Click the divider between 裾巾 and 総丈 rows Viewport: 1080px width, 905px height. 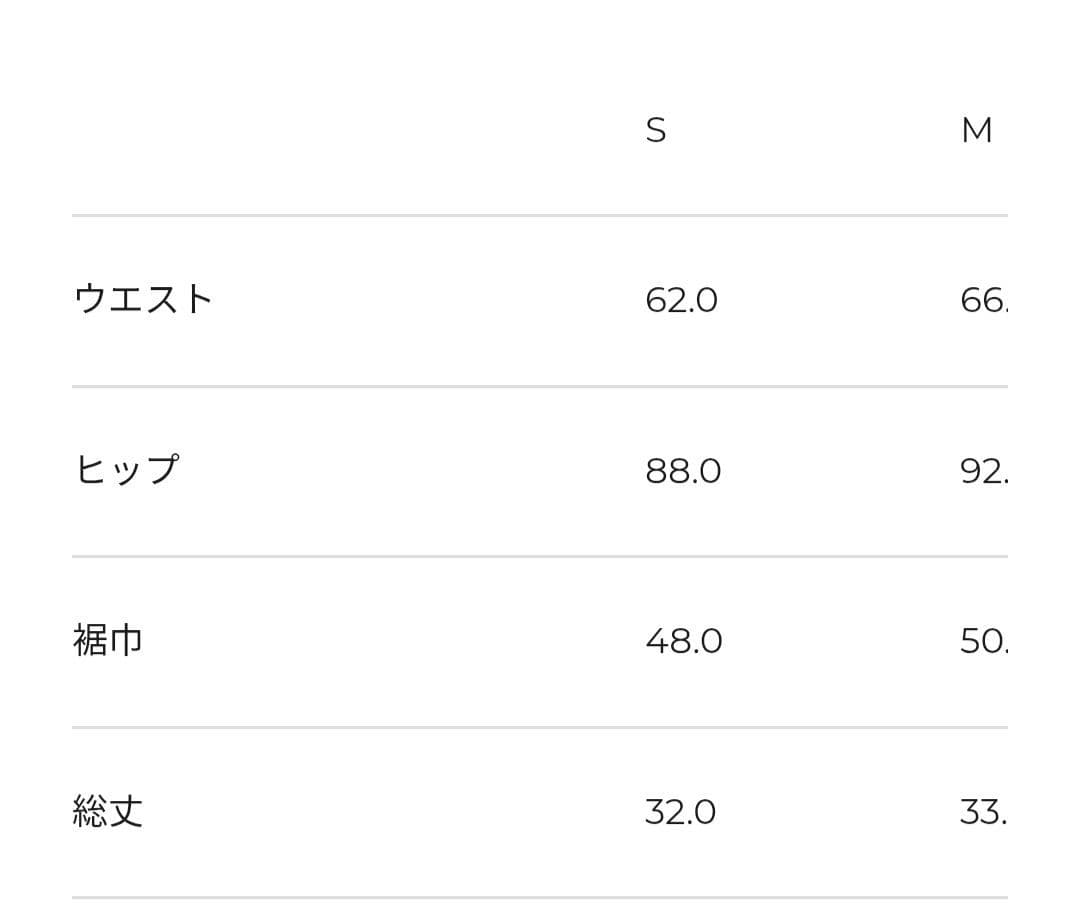click(540, 727)
